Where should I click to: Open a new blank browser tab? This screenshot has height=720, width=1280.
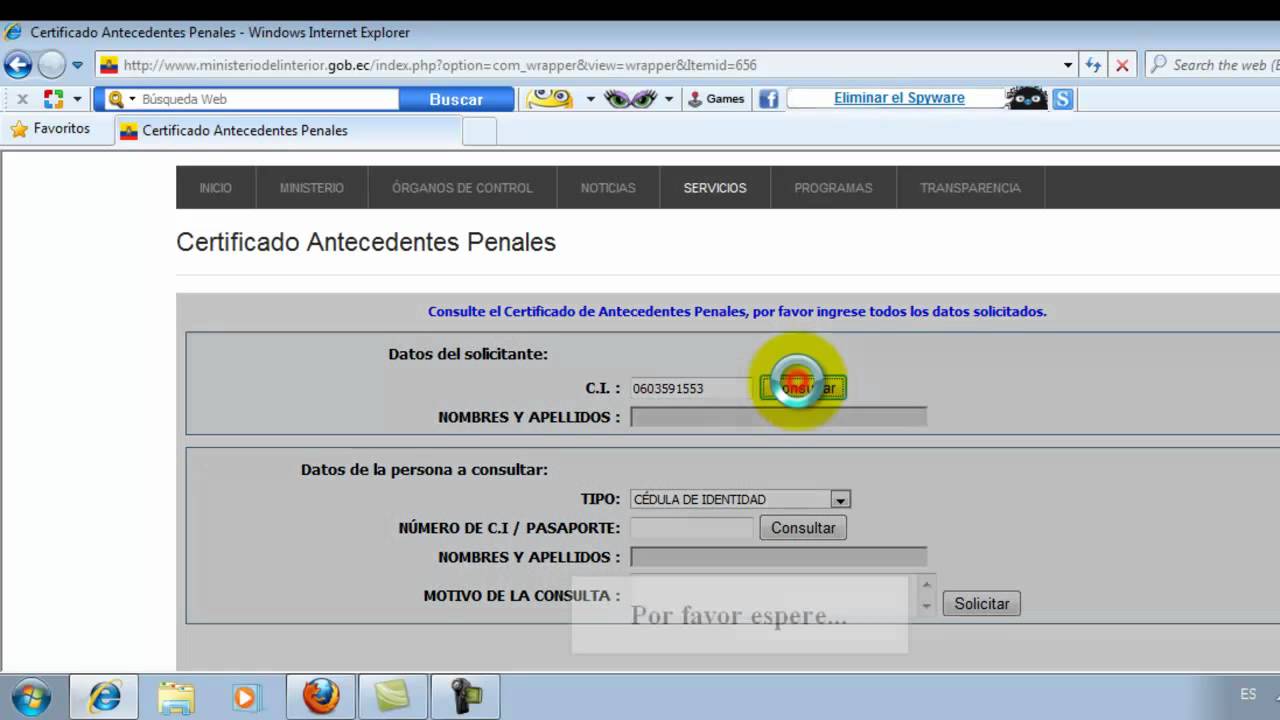pos(480,131)
